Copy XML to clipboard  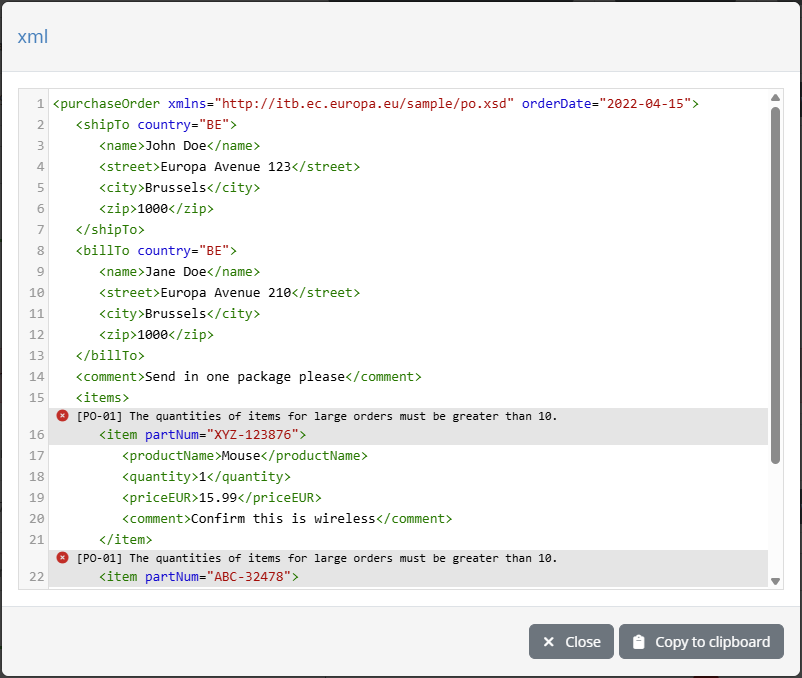[701, 641]
